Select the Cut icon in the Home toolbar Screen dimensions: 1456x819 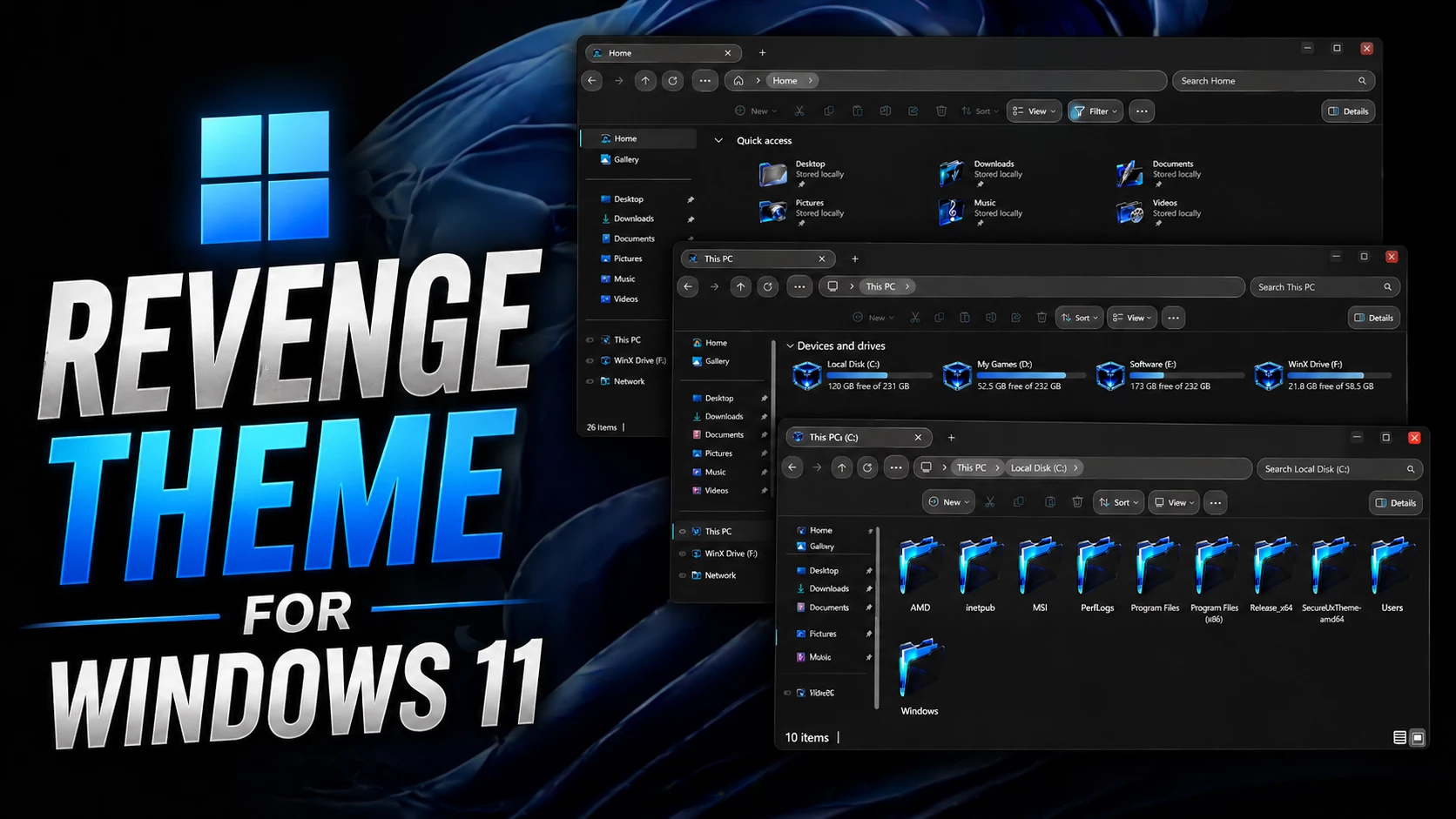tap(799, 111)
